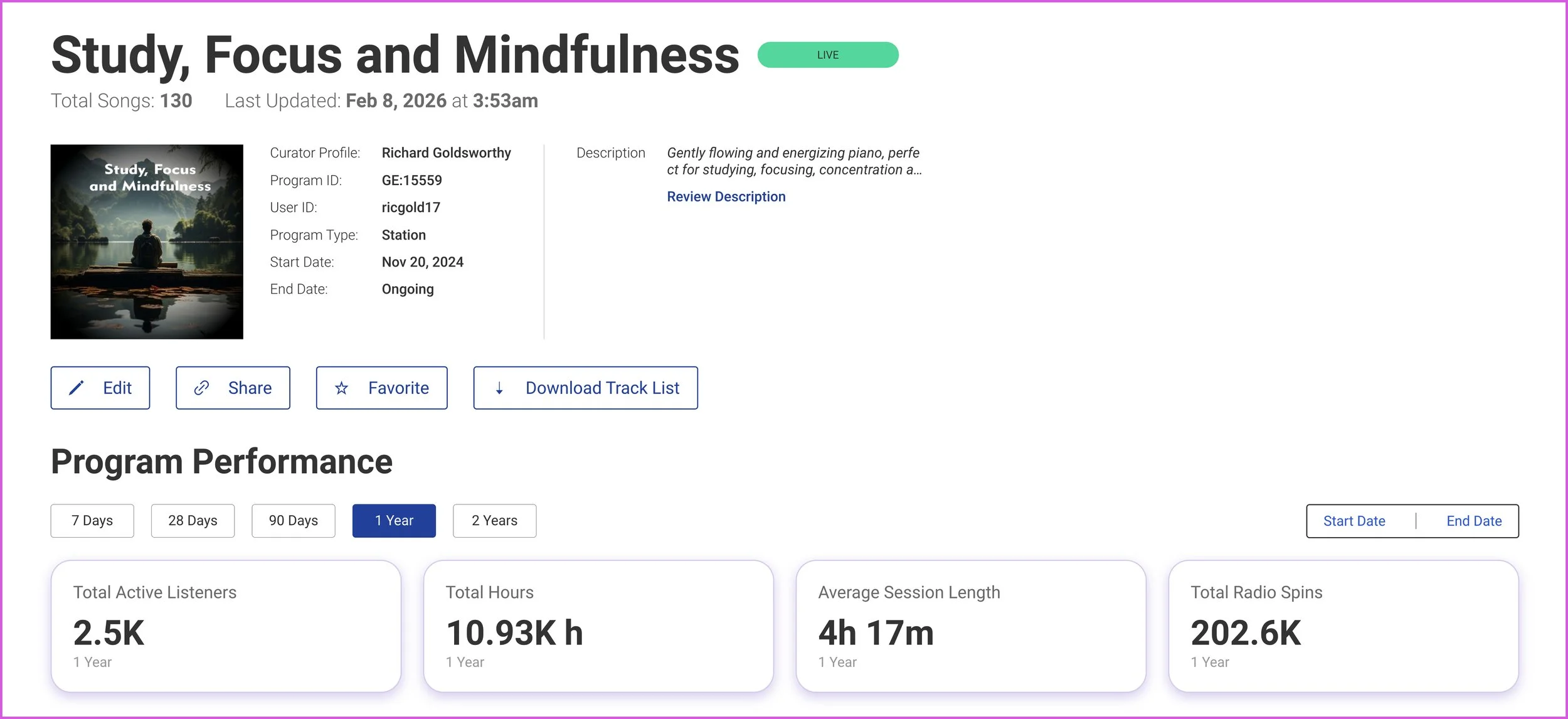This screenshot has height=719, width=1568.
Task: Select the 7 Days time range
Action: (92, 521)
